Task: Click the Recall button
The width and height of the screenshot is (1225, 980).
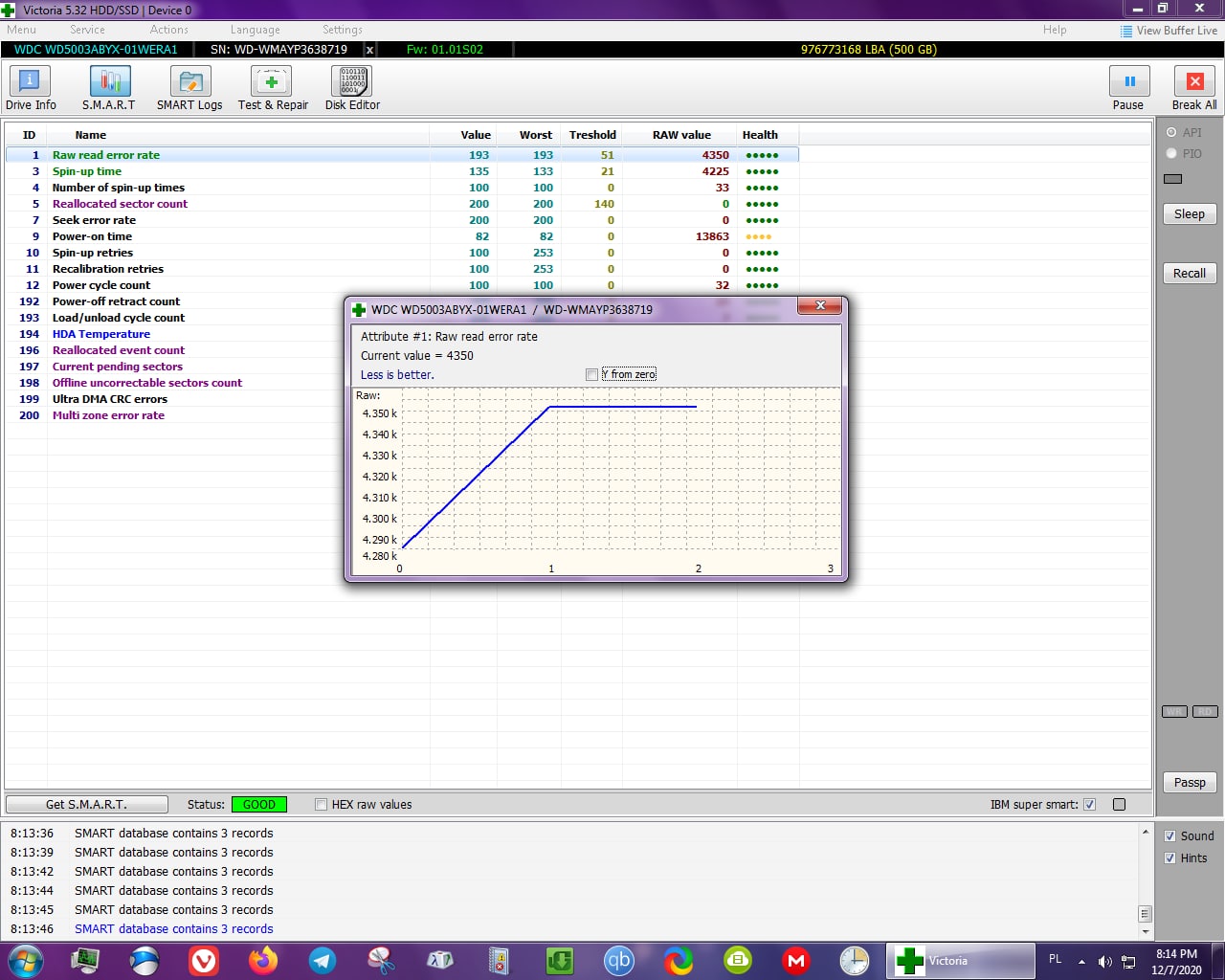Action: click(1190, 274)
